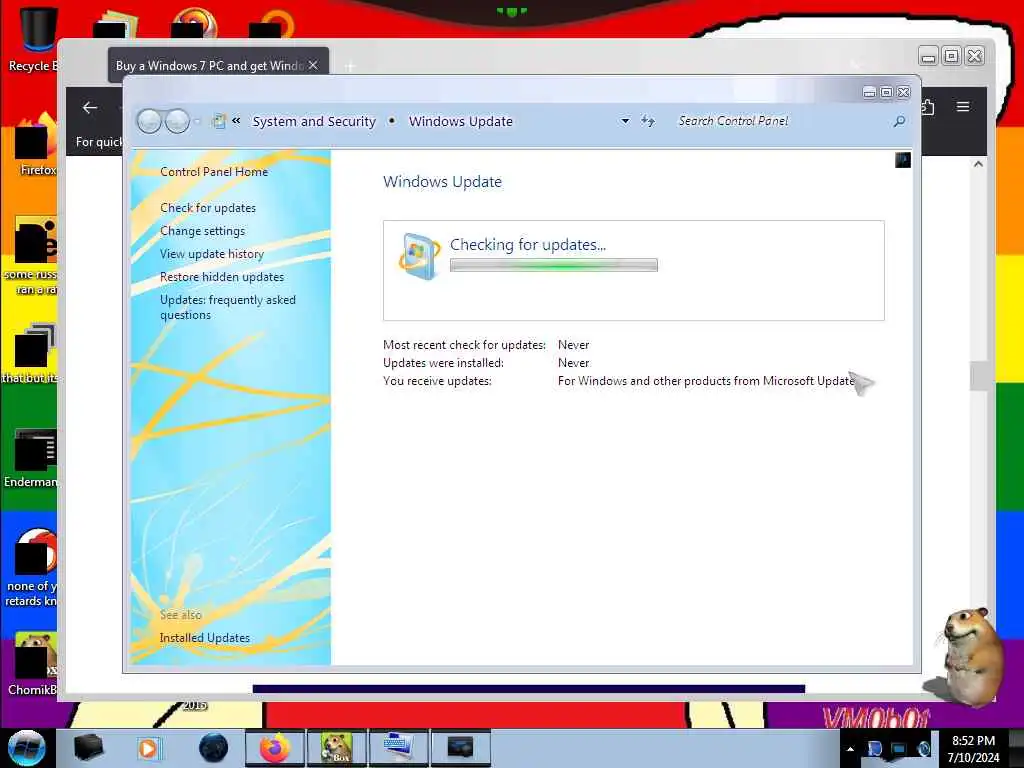Click the help icon at top-right of pane
Image resolution: width=1024 pixels, height=768 pixels.
903,160
